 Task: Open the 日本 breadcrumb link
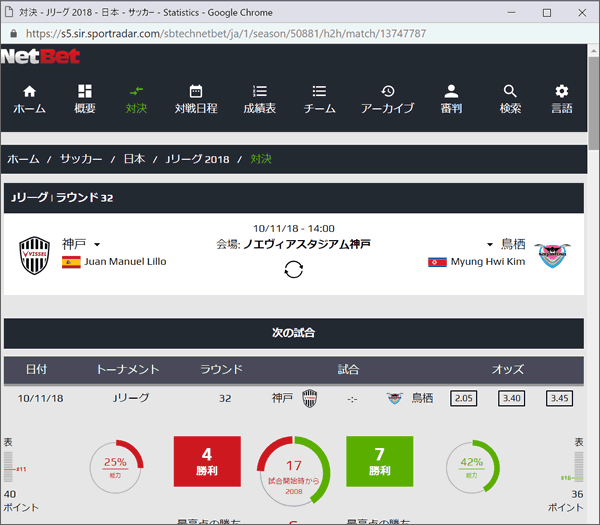tap(134, 159)
